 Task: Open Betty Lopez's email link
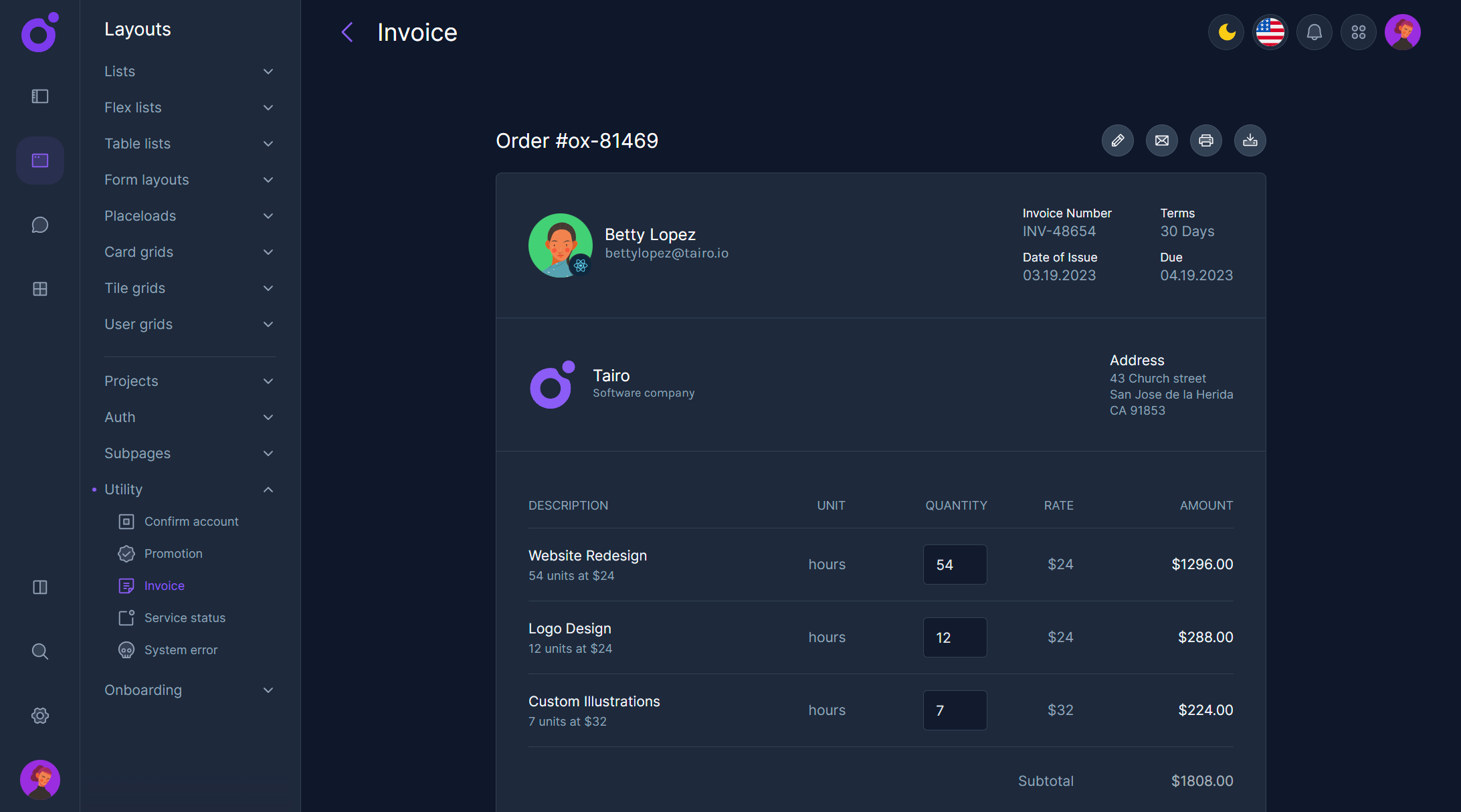[666, 253]
